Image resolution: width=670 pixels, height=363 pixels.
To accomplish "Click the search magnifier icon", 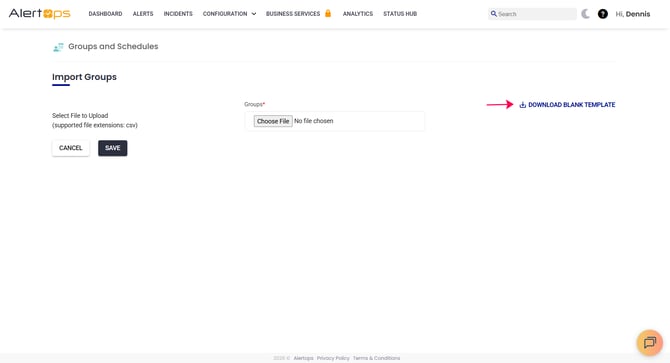I will tap(494, 14).
